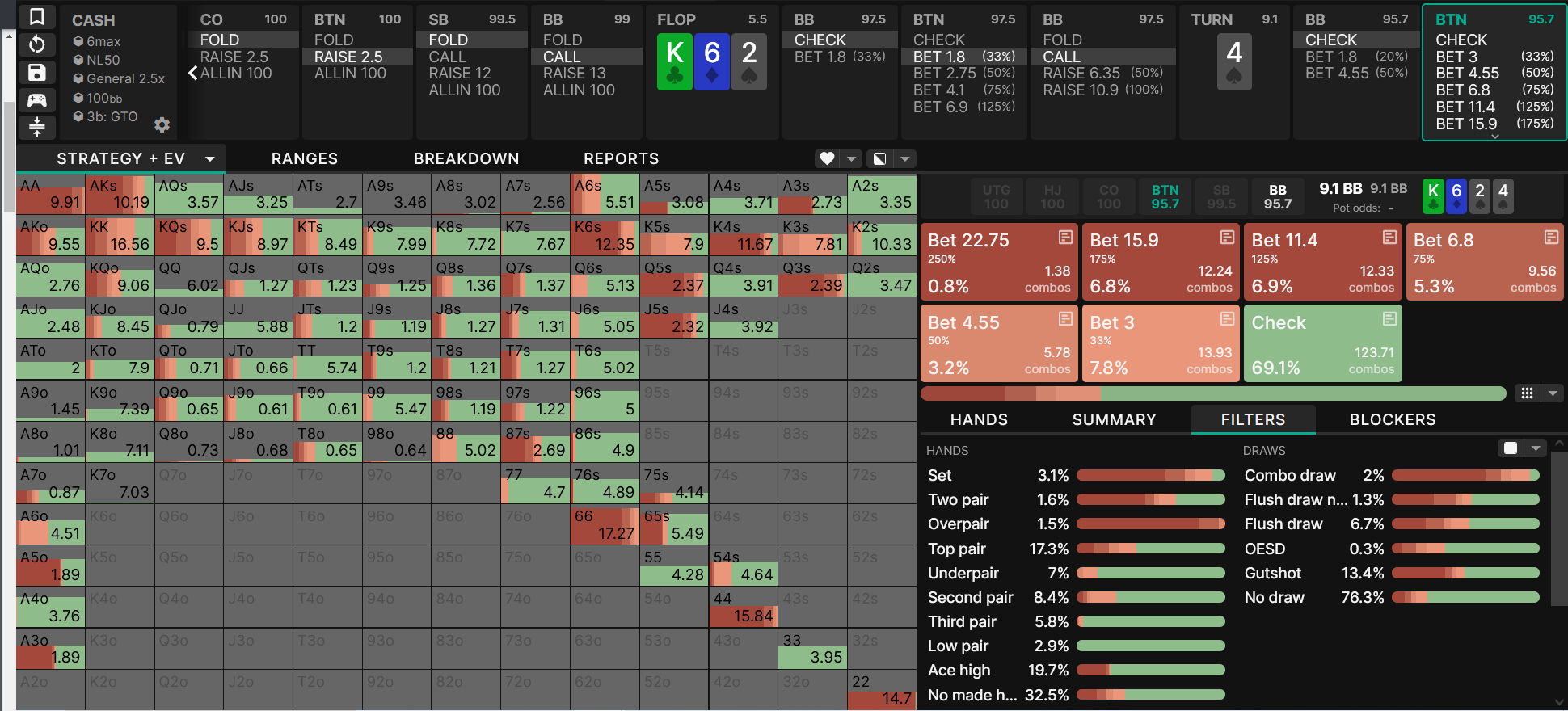Open the BLOCKERS tab
Viewport: 1568px width, 711px height.
[1393, 419]
